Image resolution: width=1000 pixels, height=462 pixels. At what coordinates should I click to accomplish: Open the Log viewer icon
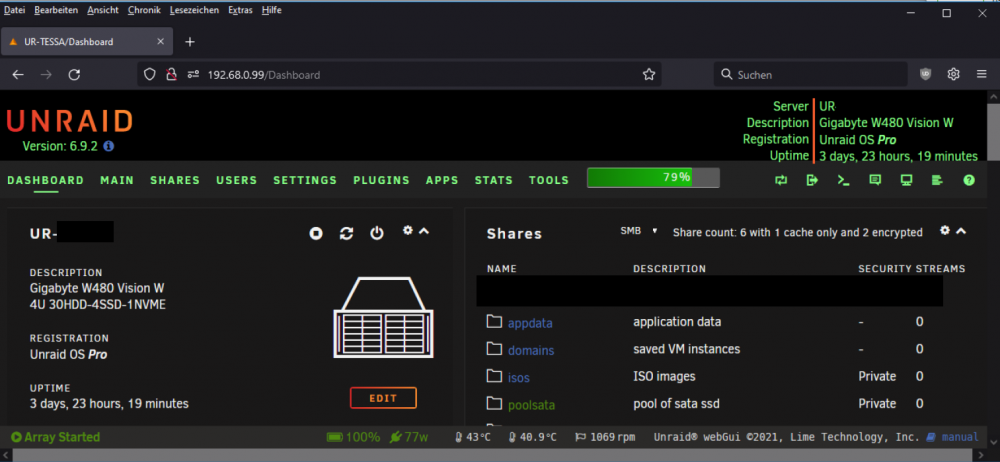[937, 181]
